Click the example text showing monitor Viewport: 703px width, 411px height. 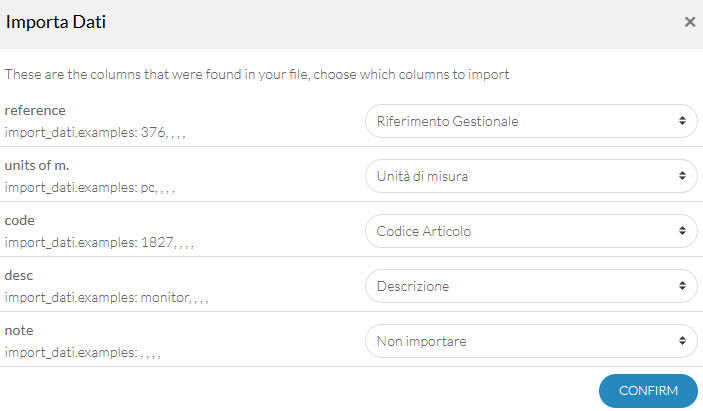tap(107, 298)
